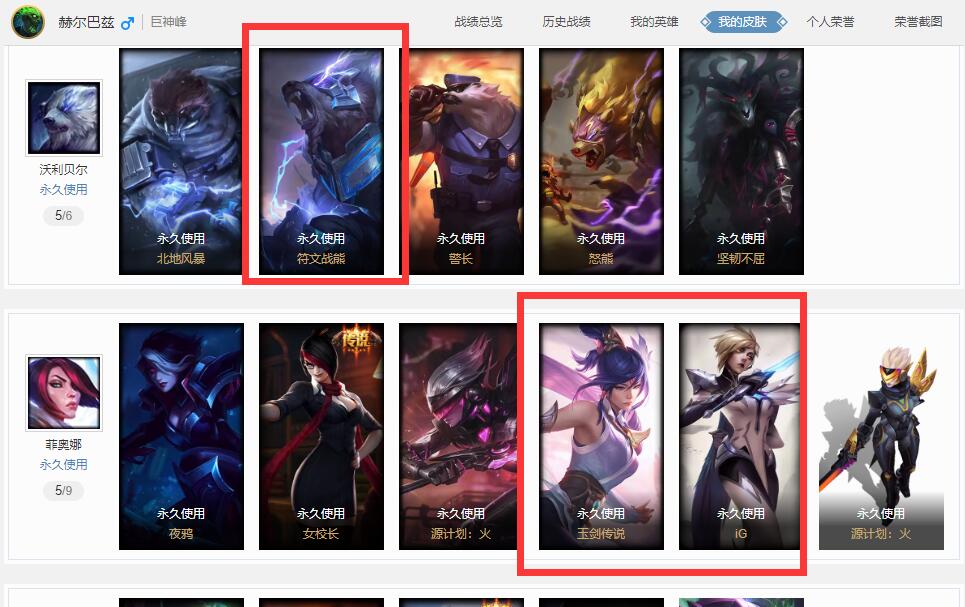The height and width of the screenshot is (607, 965).
Task: Select the 符文战熊 skin thumbnail
Action: point(321,161)
